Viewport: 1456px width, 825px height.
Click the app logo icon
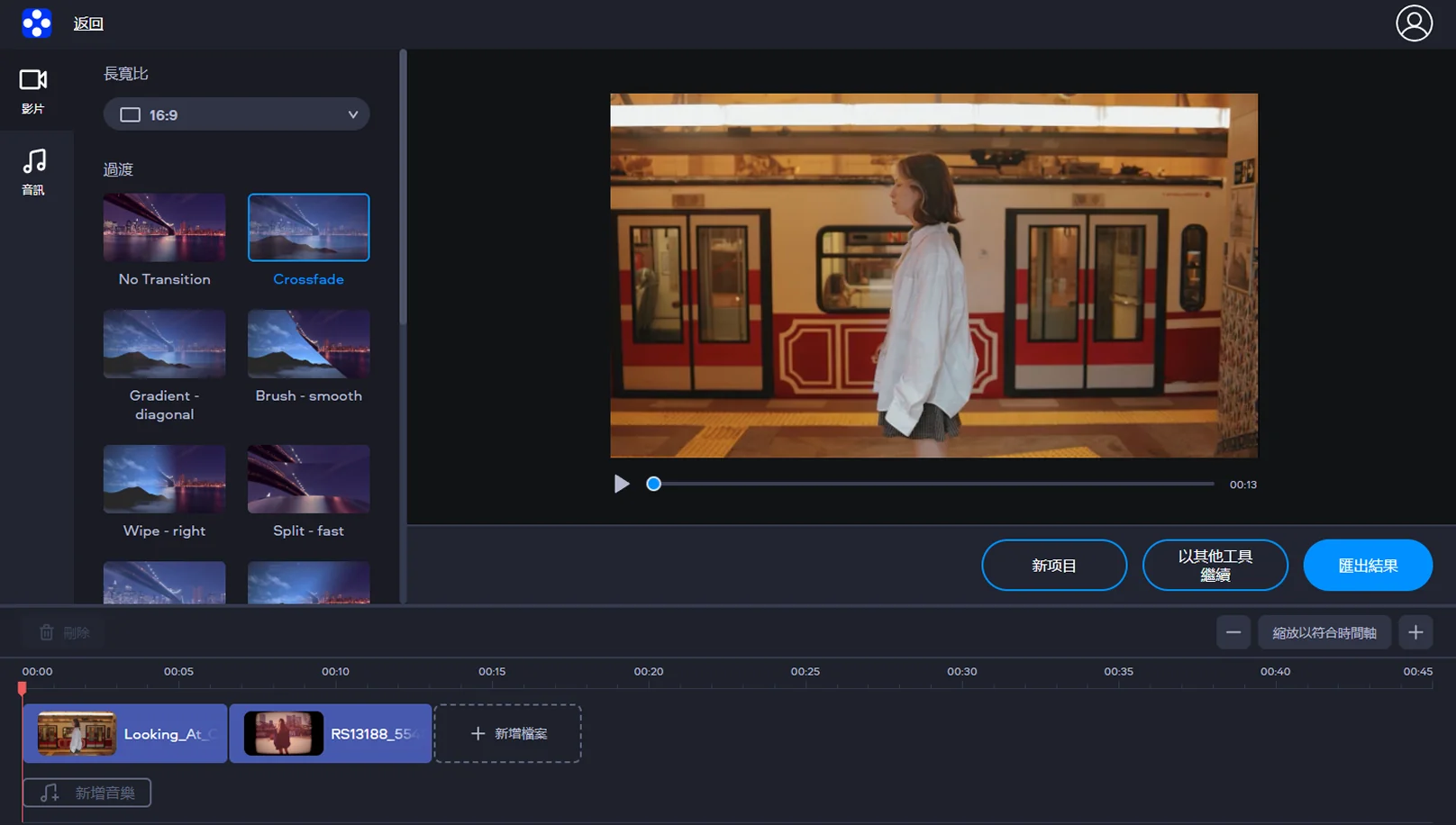[37, 23]
